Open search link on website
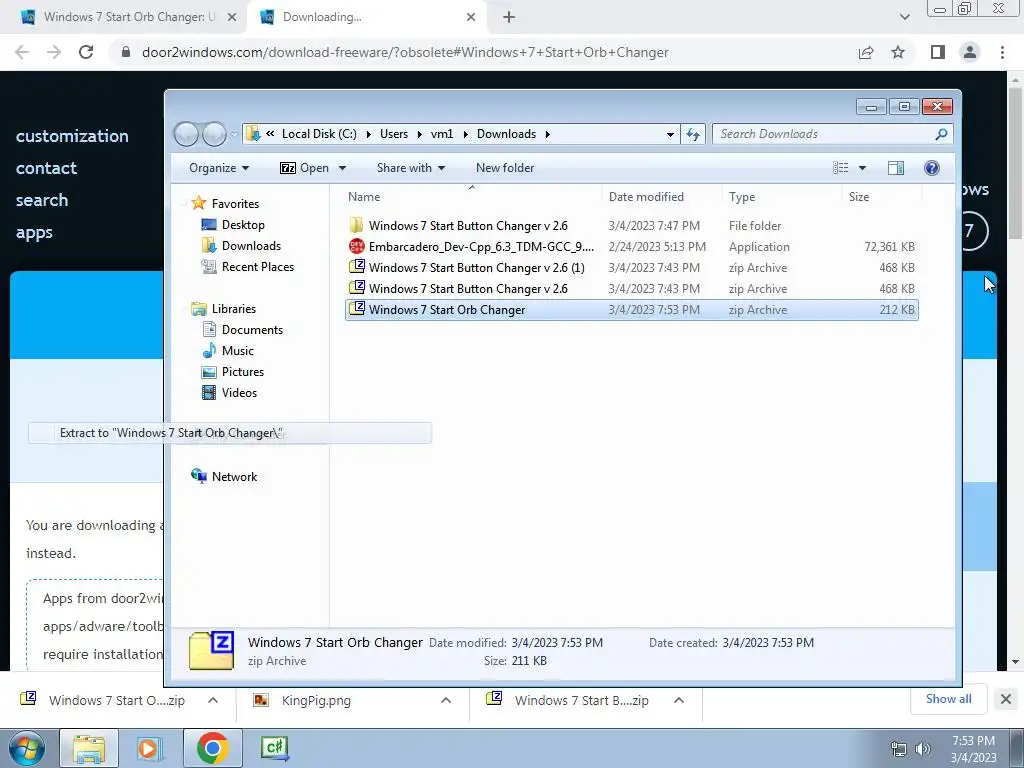 (x=42, y=200)
